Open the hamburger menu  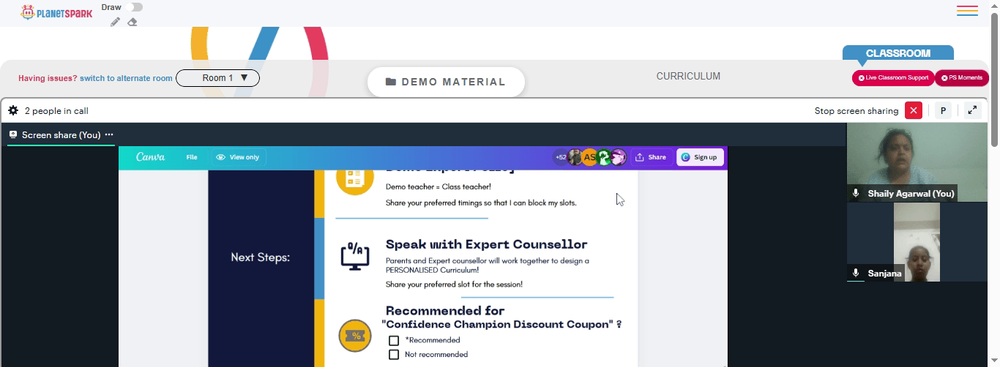967,10
